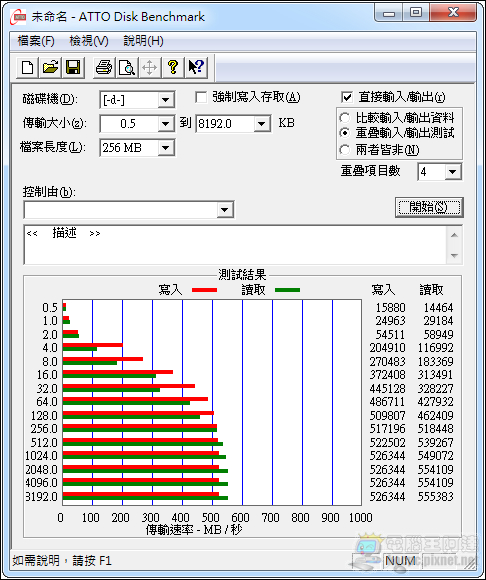The image size is (486, 580).
Task: Click description box scroll up arrow
Action: (x=455, y=235)
